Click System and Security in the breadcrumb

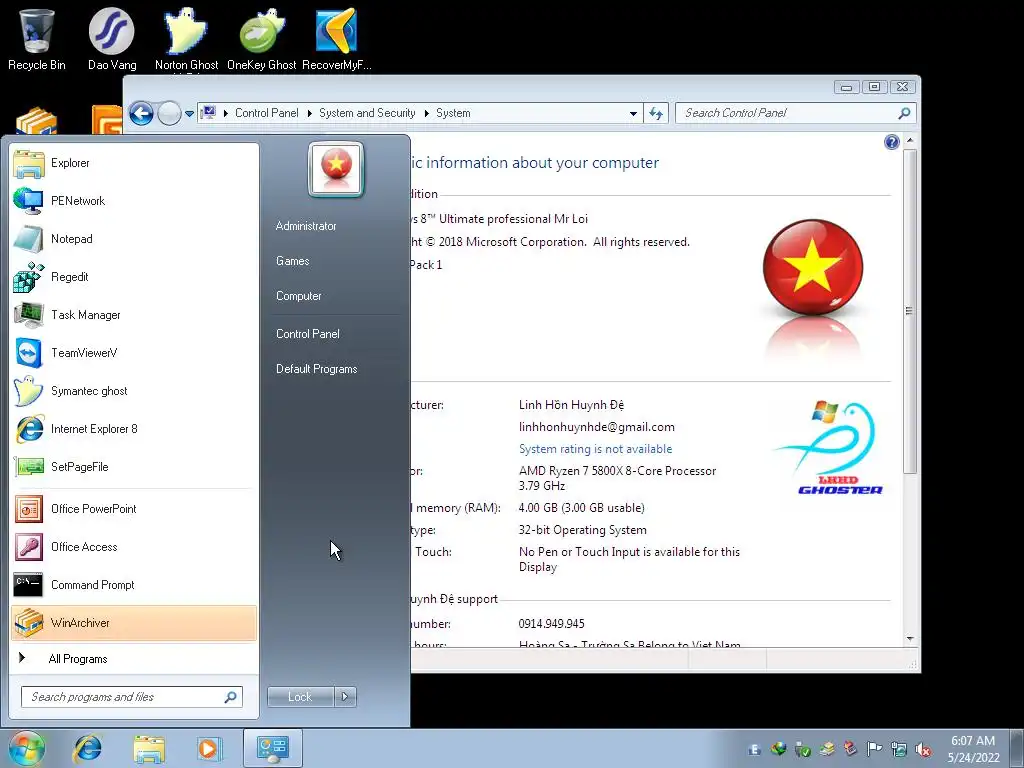point(367,114)
